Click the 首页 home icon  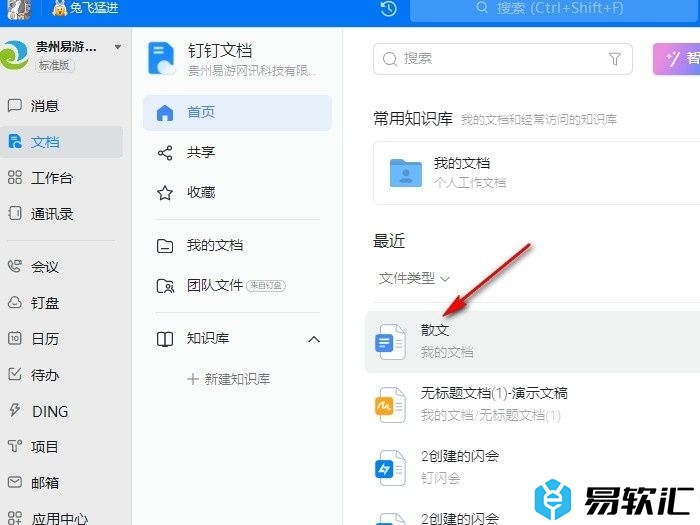(x=165, y=112)
